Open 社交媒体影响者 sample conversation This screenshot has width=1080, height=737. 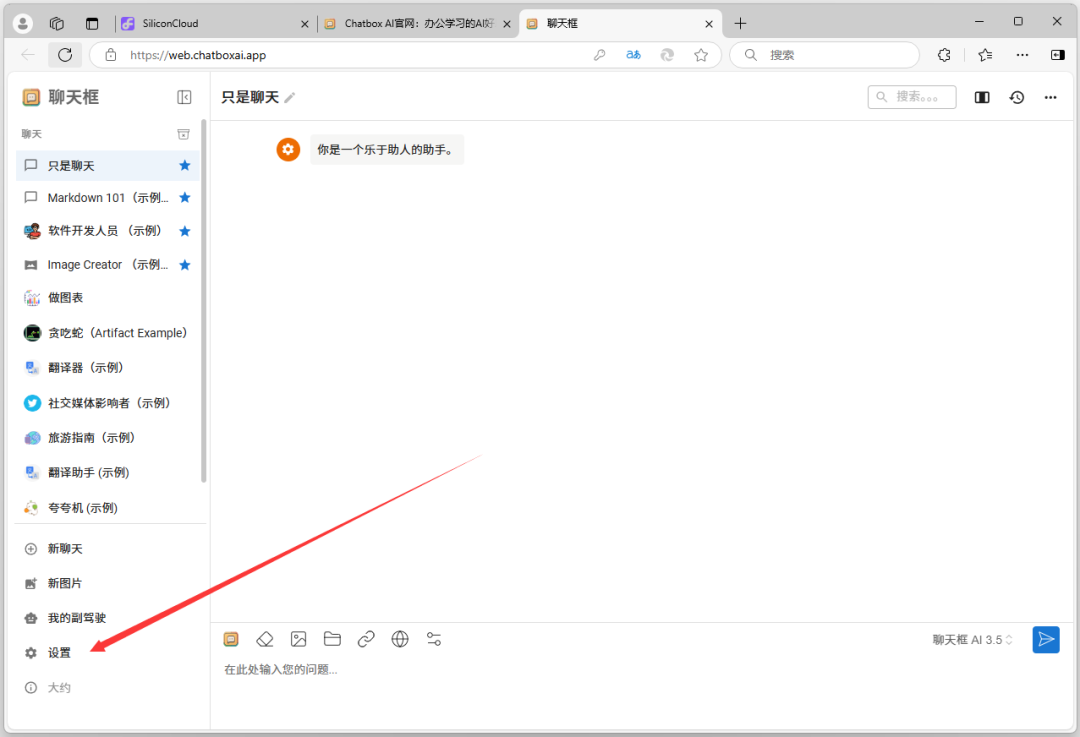click(107, 403)
